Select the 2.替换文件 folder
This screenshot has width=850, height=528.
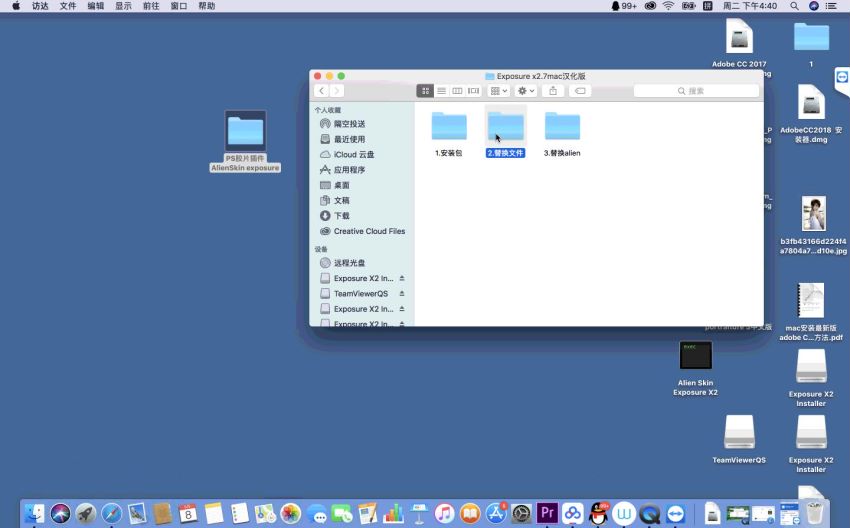(x=505, y=126)
